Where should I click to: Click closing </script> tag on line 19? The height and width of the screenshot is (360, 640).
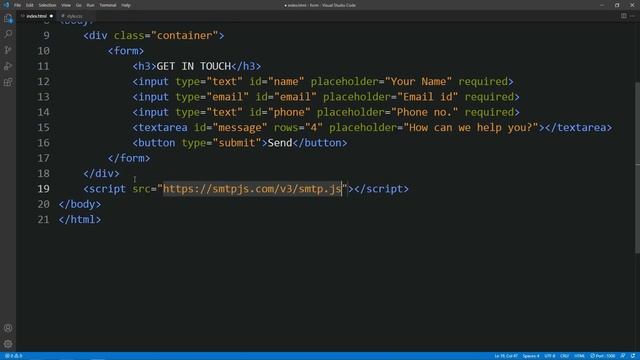click(381, 189)
